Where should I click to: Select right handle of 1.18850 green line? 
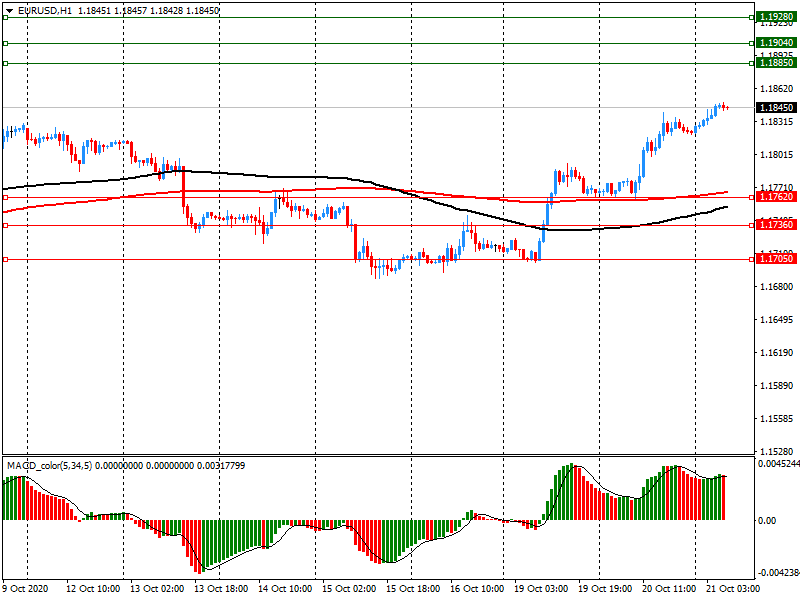click(752, 63)
